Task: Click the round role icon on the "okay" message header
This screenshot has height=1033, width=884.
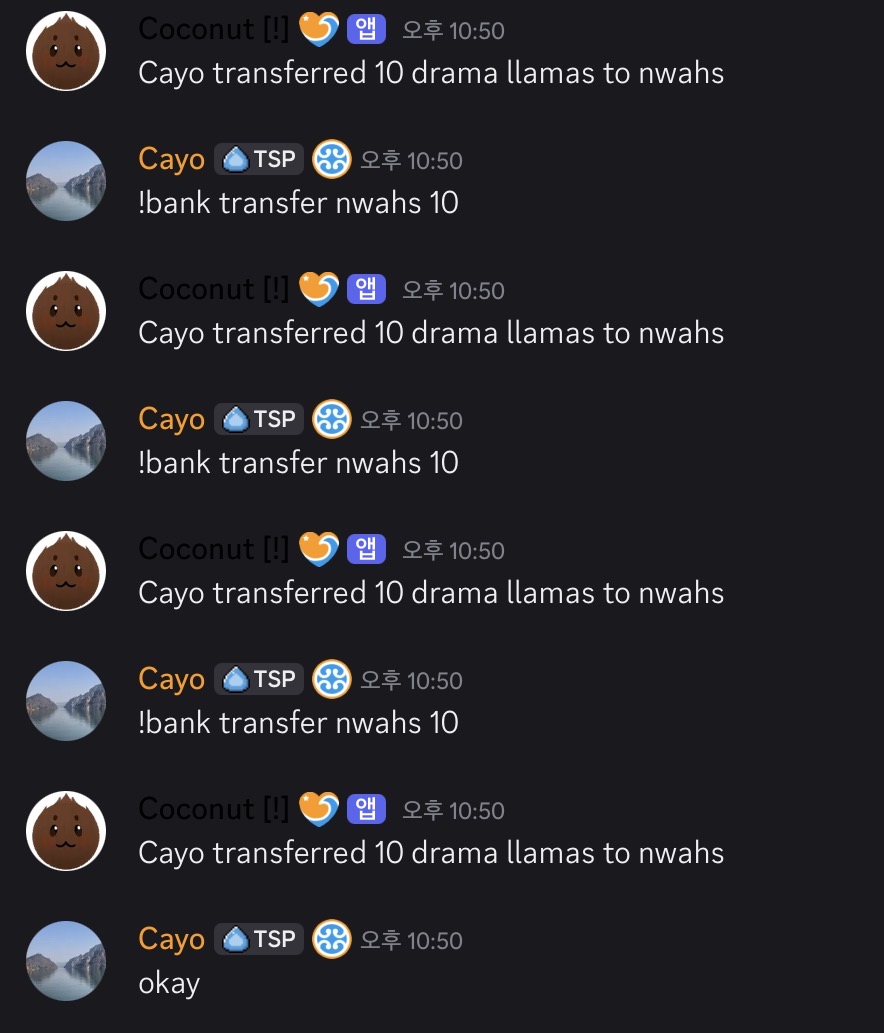Action: [x=332, y=940]
